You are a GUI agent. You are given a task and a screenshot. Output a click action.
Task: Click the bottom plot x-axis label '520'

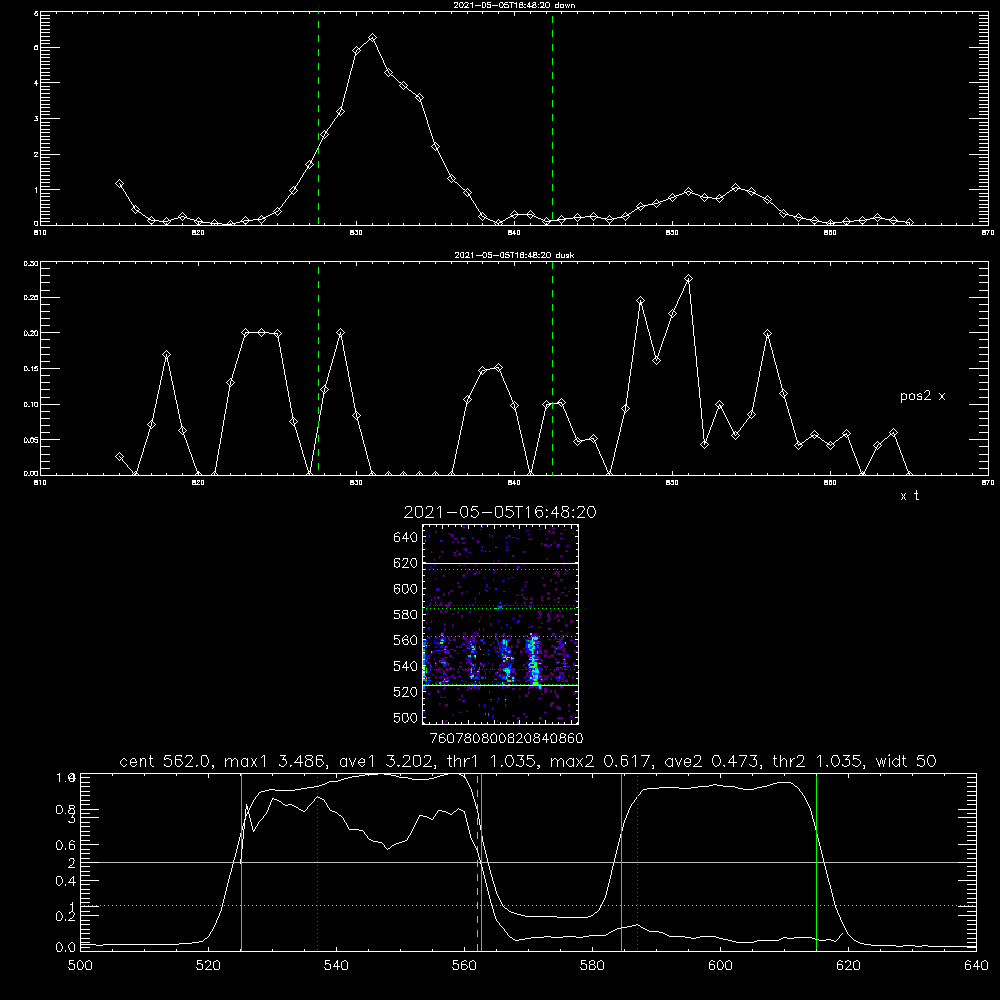pyautogui.click(x=208, y=966)
